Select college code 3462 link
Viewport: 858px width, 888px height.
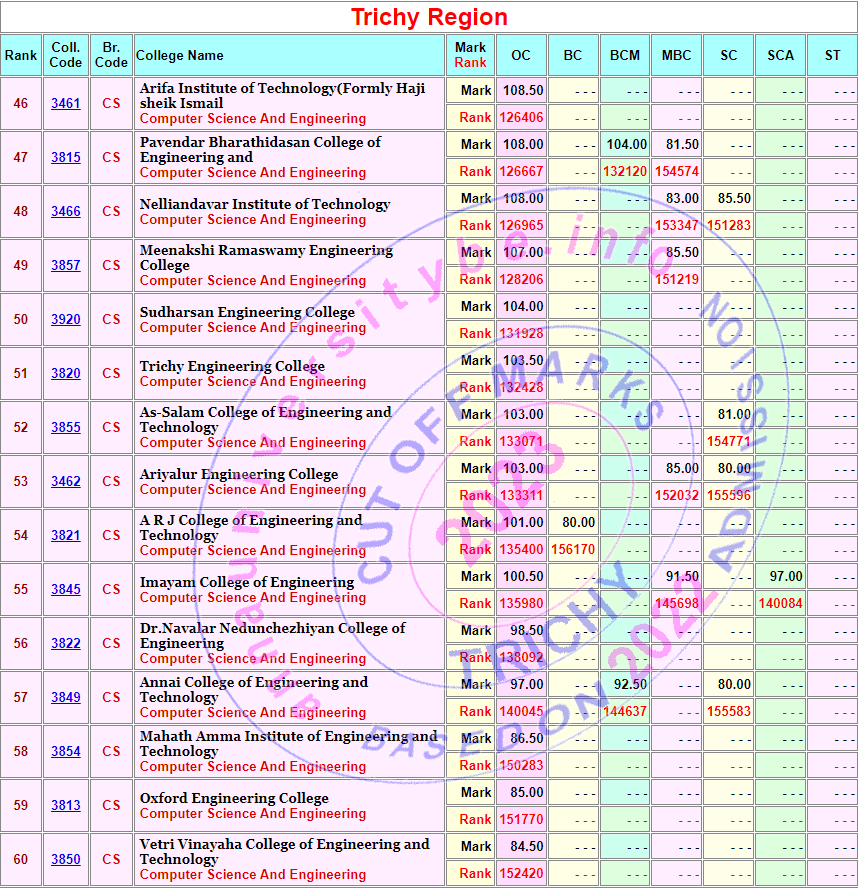[66, 482]
